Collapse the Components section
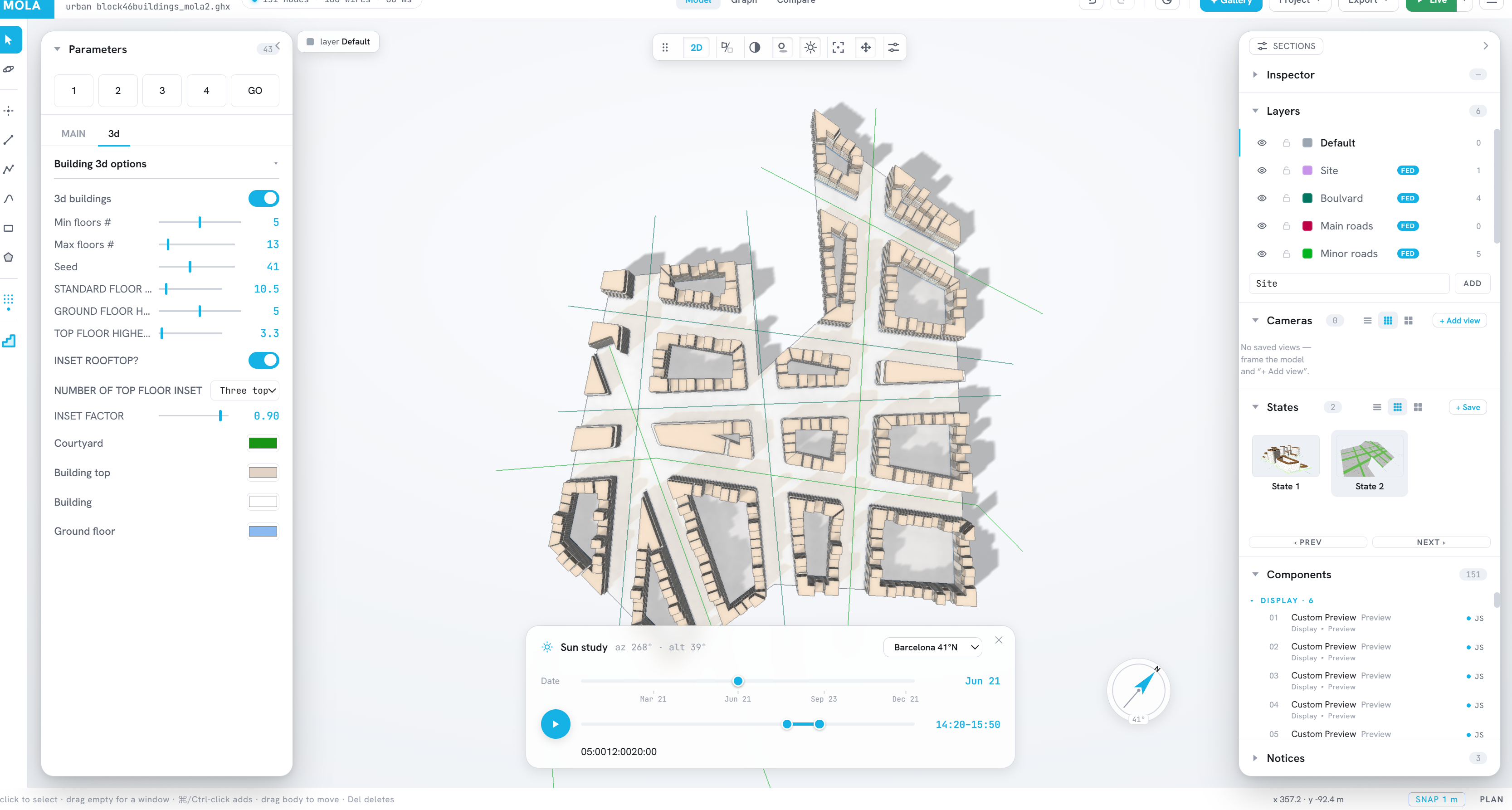 [x=1255, y=575]
